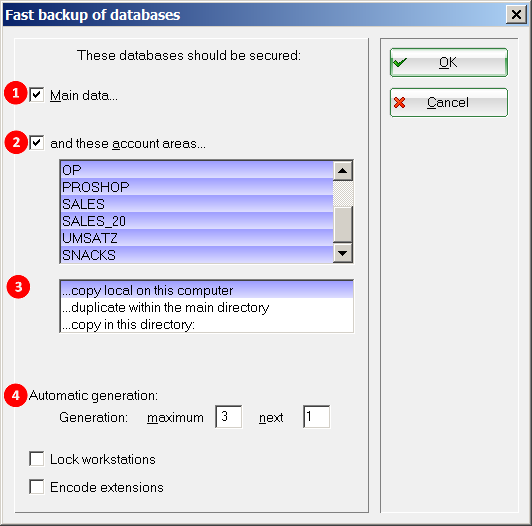Select SNACKS in the account list
The height and width of the screenshot is (526, 532).
click(x=197, y=255)
